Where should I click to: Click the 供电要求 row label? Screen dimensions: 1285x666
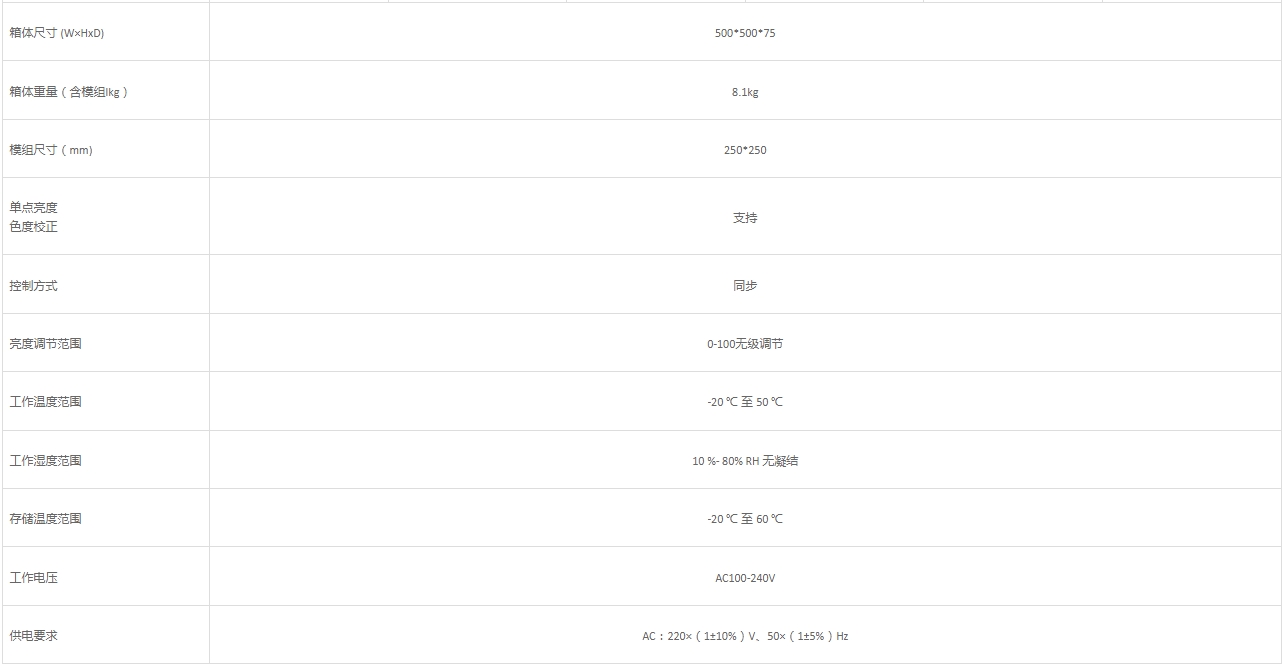pyautogui.click(x=34, y=636)
